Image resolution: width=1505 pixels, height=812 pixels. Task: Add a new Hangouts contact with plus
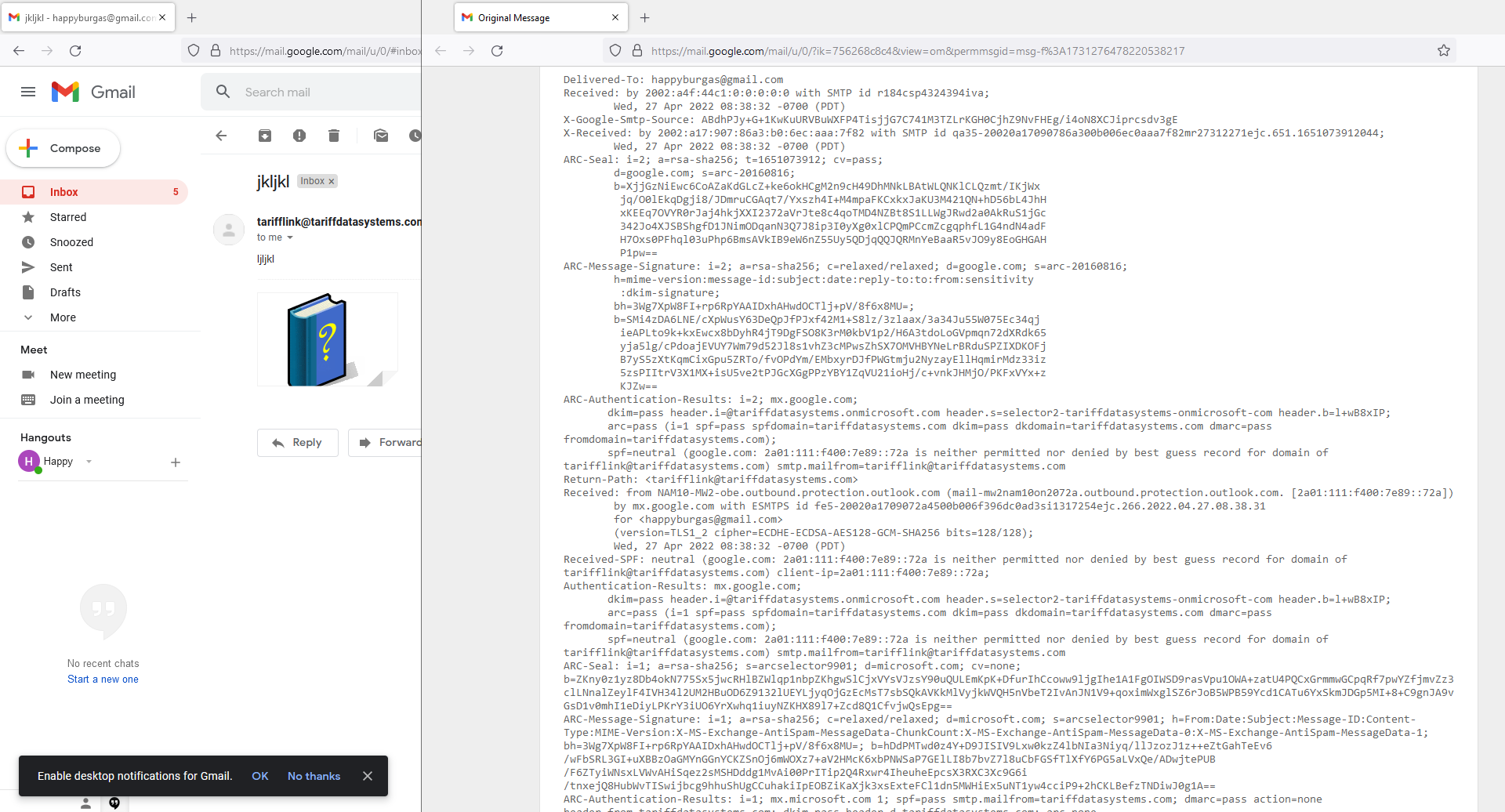tap(176, 462)
